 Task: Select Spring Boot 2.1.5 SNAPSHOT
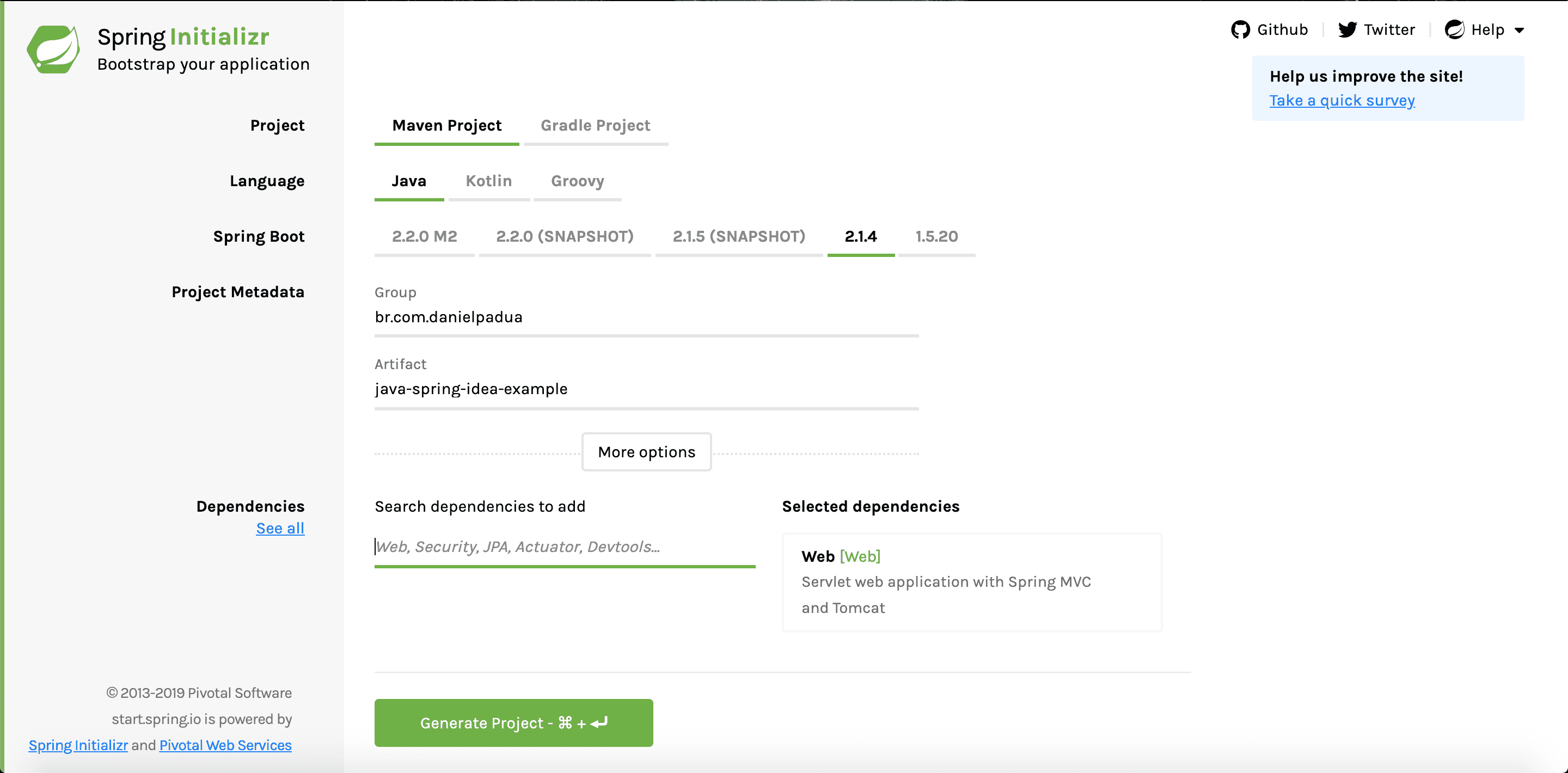[x=739, y=237]
